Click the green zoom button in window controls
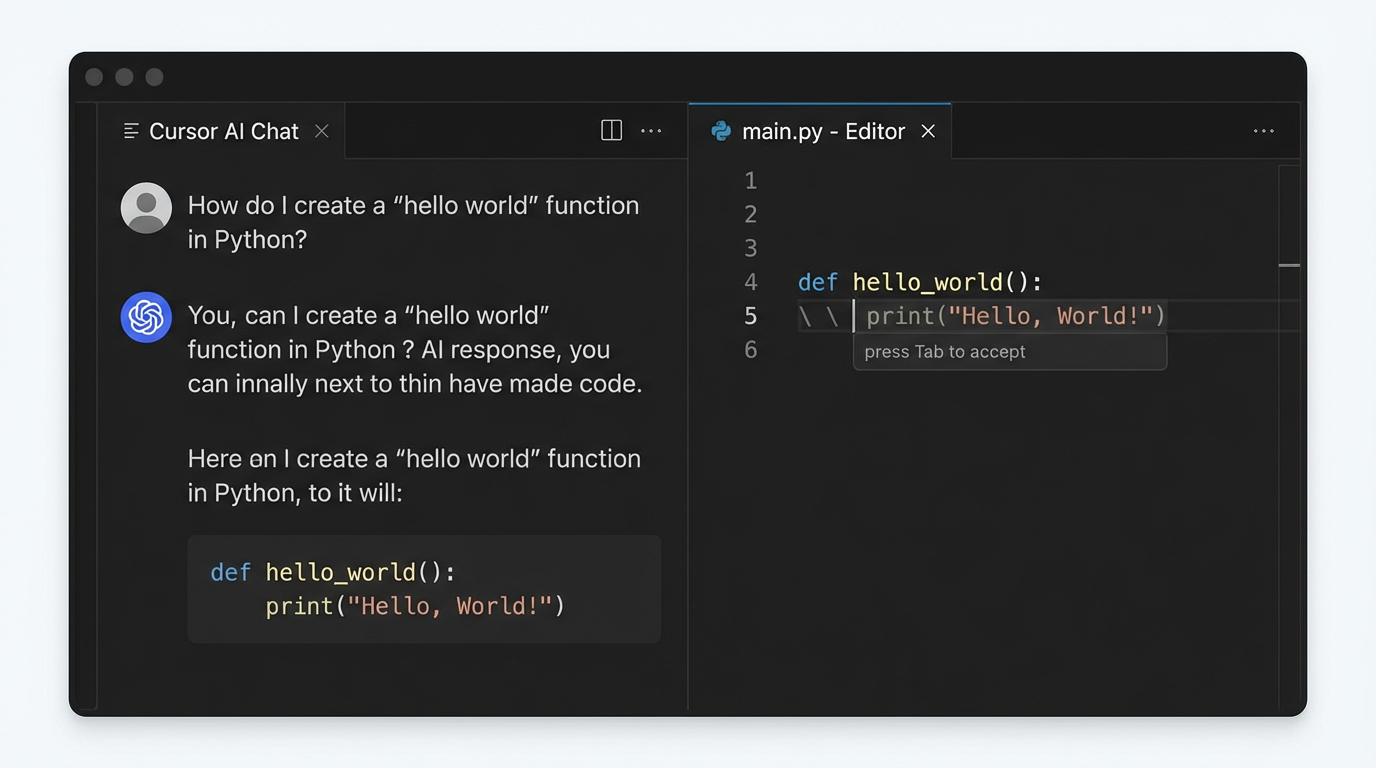This screenshot has width=1376, height=768. tap(153, 76)
